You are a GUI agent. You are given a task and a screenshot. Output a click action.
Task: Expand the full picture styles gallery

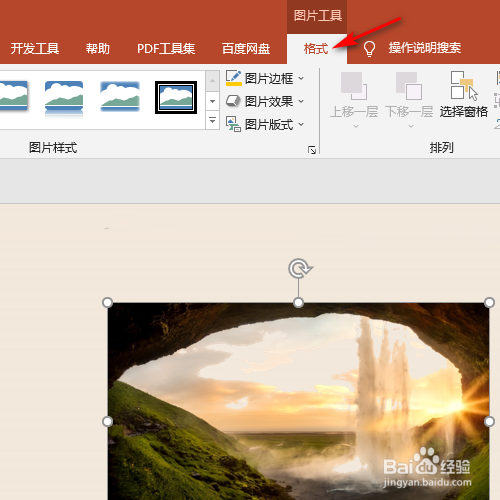(212, 120)
